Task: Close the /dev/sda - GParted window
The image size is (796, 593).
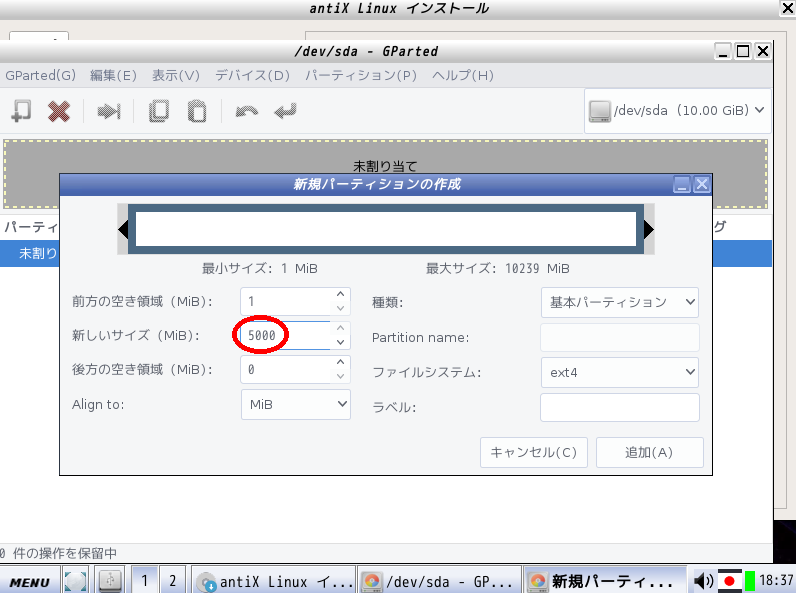Action: tap(762, 51)
